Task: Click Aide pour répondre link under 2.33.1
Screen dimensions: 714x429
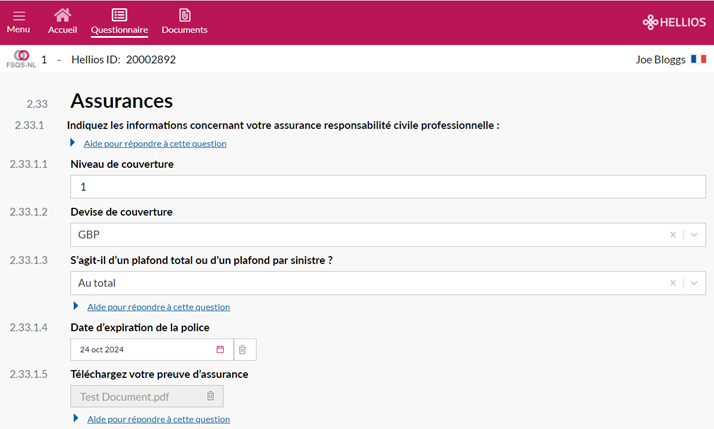Action: coord(155,143)
